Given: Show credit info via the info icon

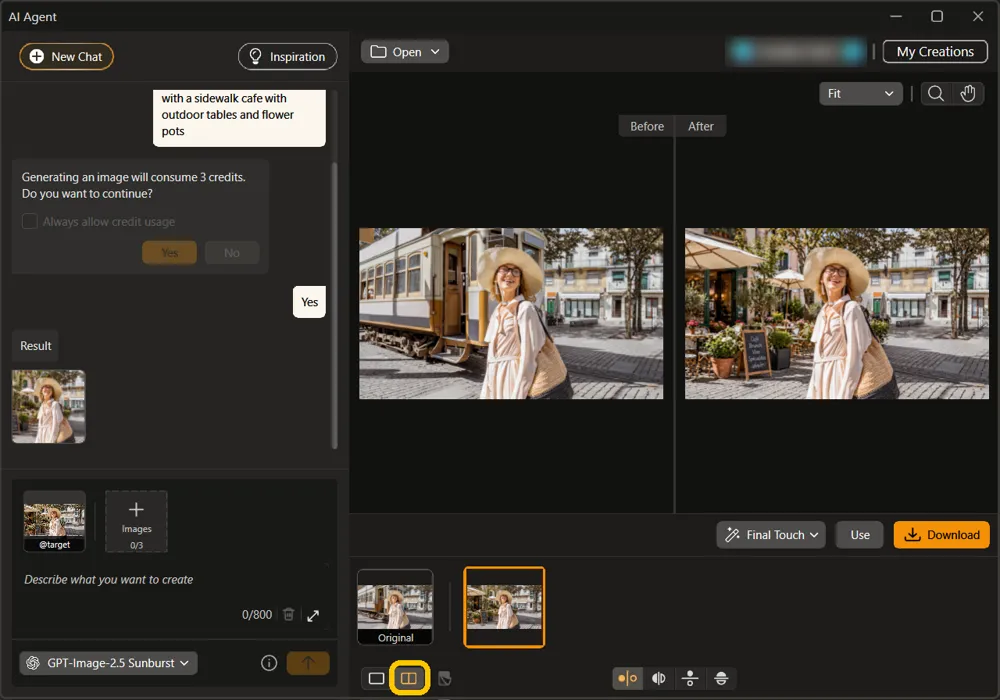Looking at the screenshot, I should tap(269, 663).
